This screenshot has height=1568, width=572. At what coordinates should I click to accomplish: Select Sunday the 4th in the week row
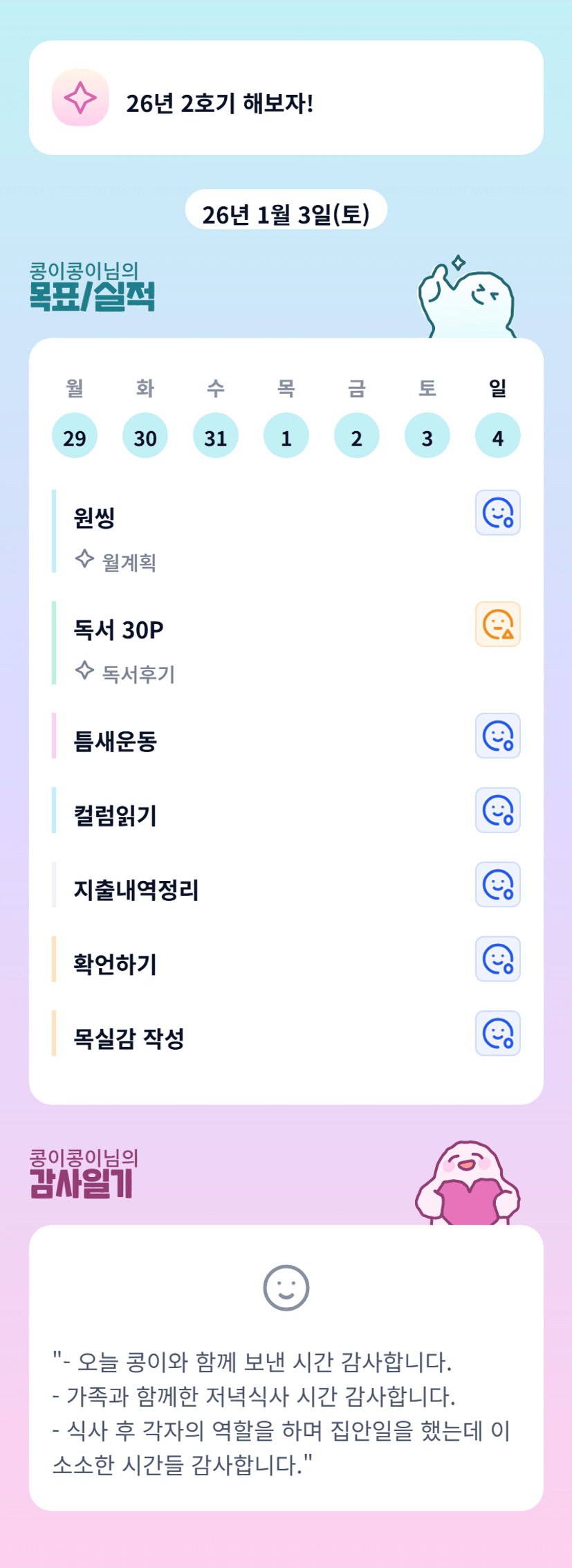498,436
